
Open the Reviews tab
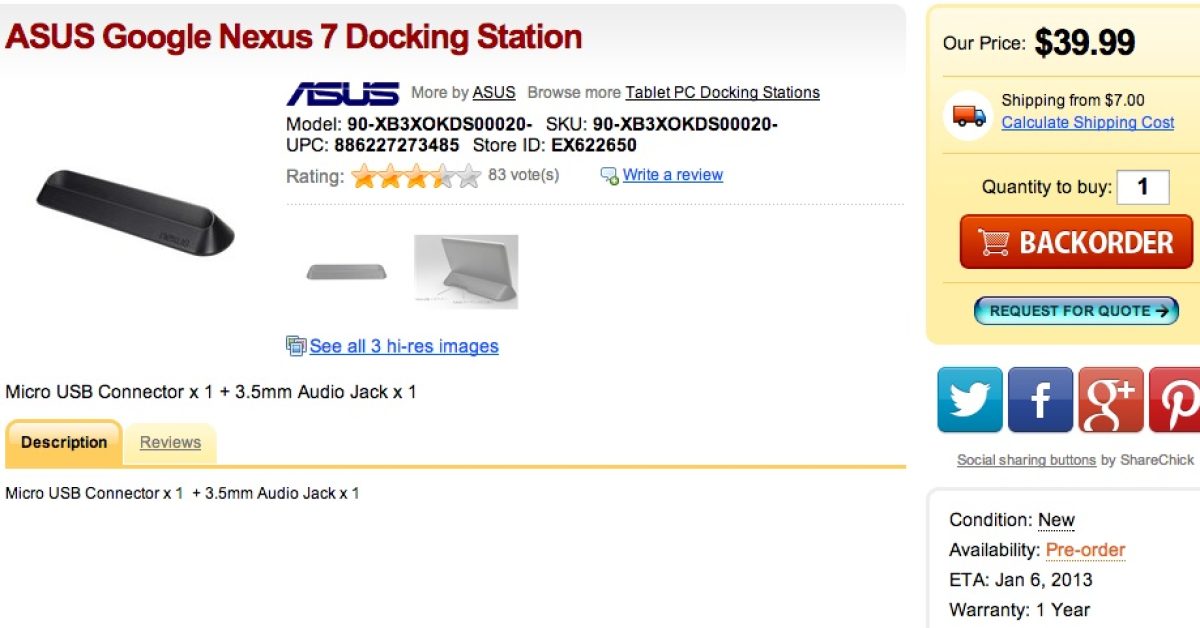170,443
